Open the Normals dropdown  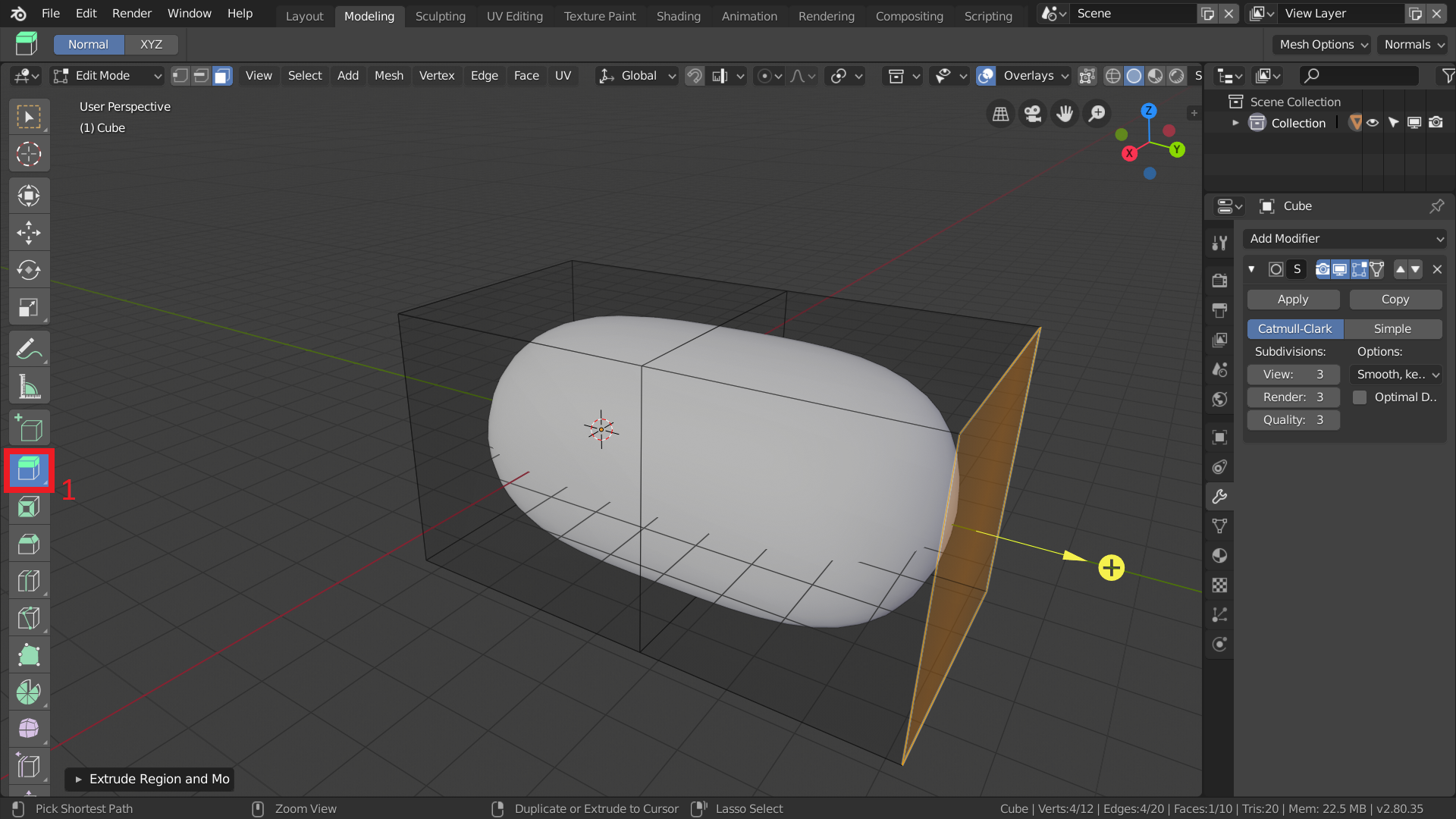pyautogui.click(x=1413, y=45)
